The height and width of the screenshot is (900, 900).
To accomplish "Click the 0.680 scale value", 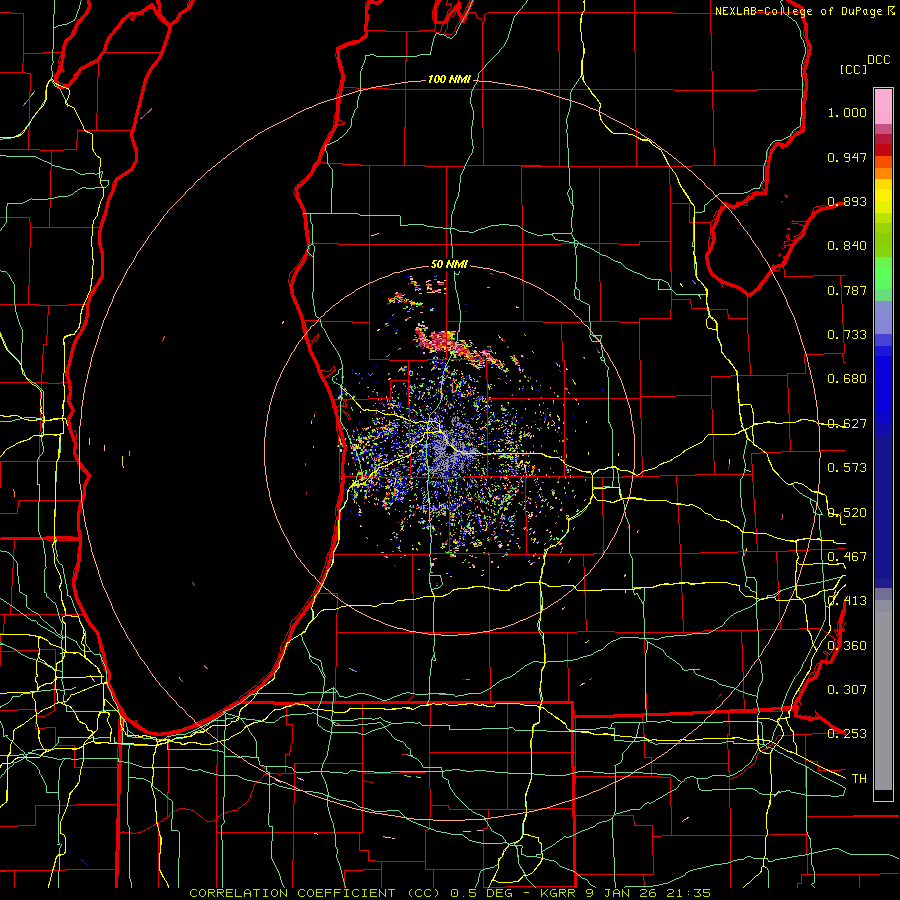I will [847, 379].
